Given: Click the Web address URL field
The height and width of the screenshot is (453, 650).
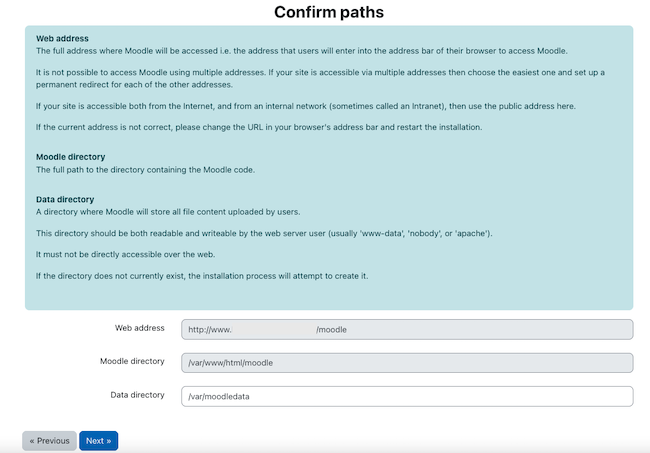Looking at the screenshot, I should point(407,329).
